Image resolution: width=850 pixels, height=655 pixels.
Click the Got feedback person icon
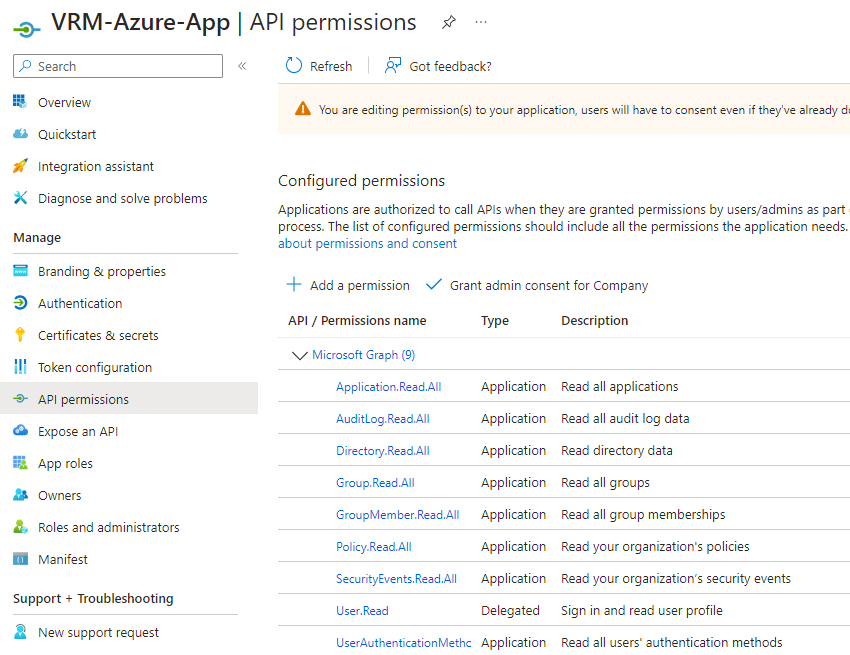392,66
